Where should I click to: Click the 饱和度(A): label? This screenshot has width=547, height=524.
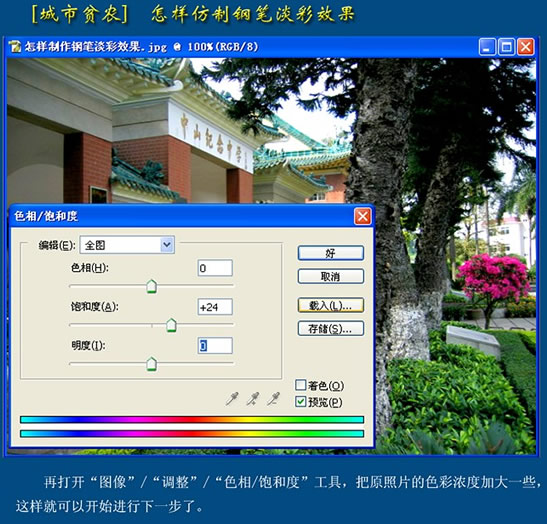point(95,307)
